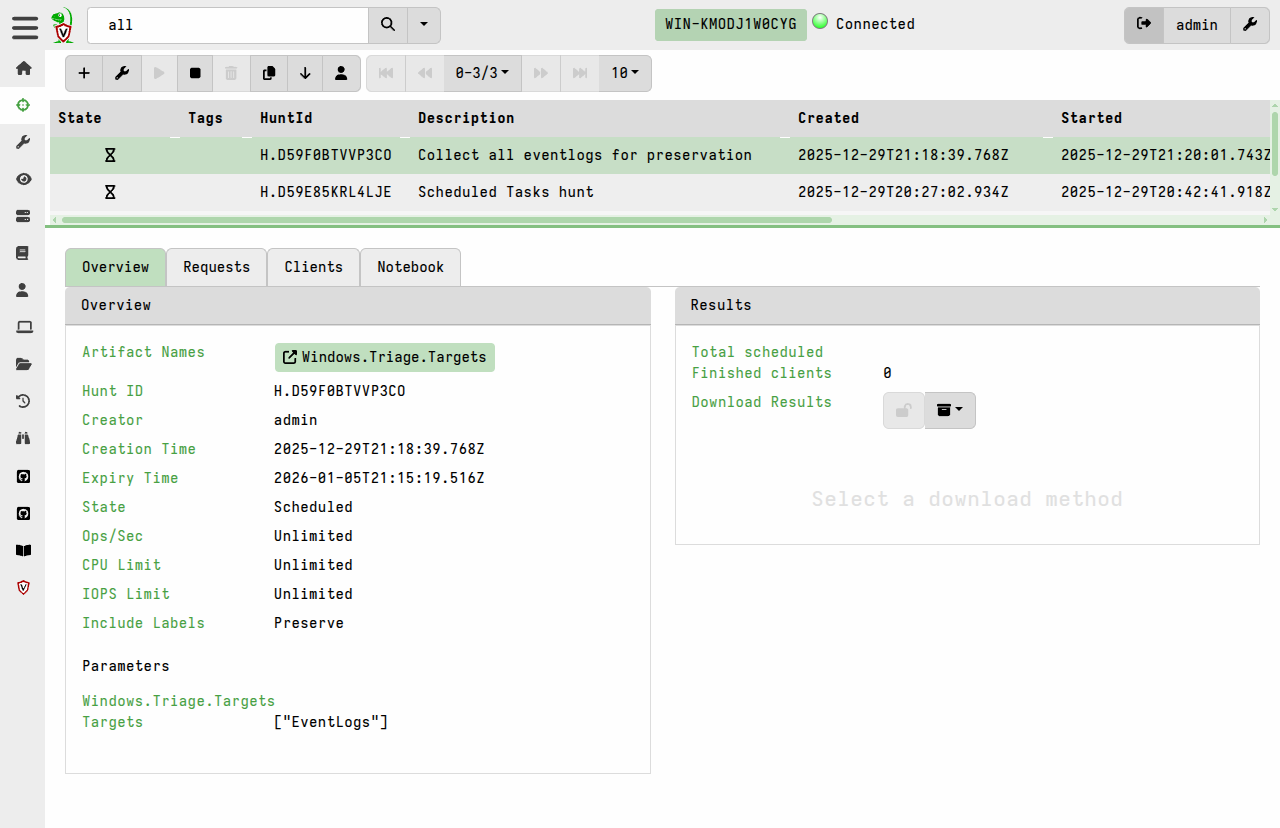Screen dimensions: 1280x828
Task: Toggle the hamburger menu to expand sidebar
Action: (x=25, y=26)
